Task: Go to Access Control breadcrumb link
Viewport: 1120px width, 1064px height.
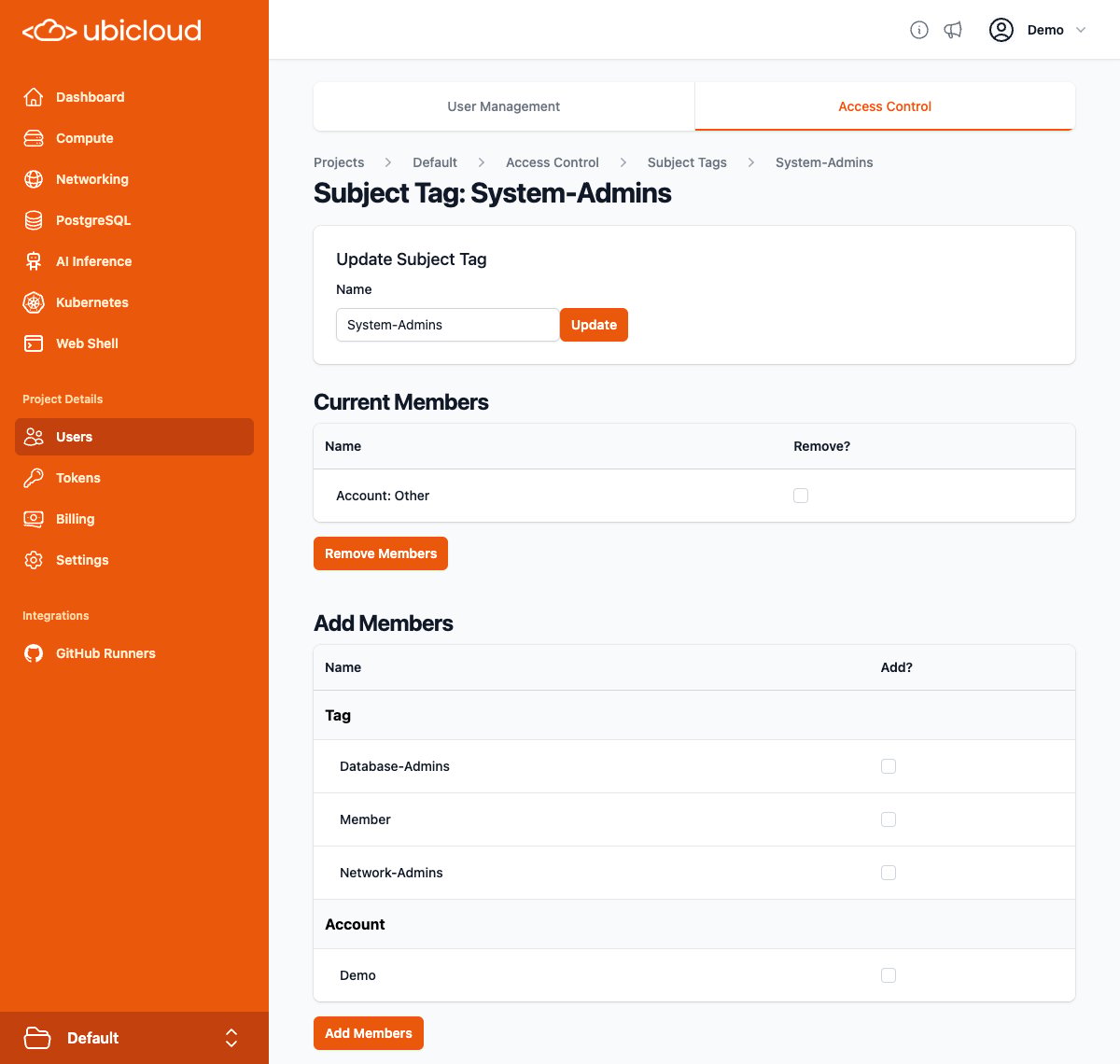Action: [553, 162]
